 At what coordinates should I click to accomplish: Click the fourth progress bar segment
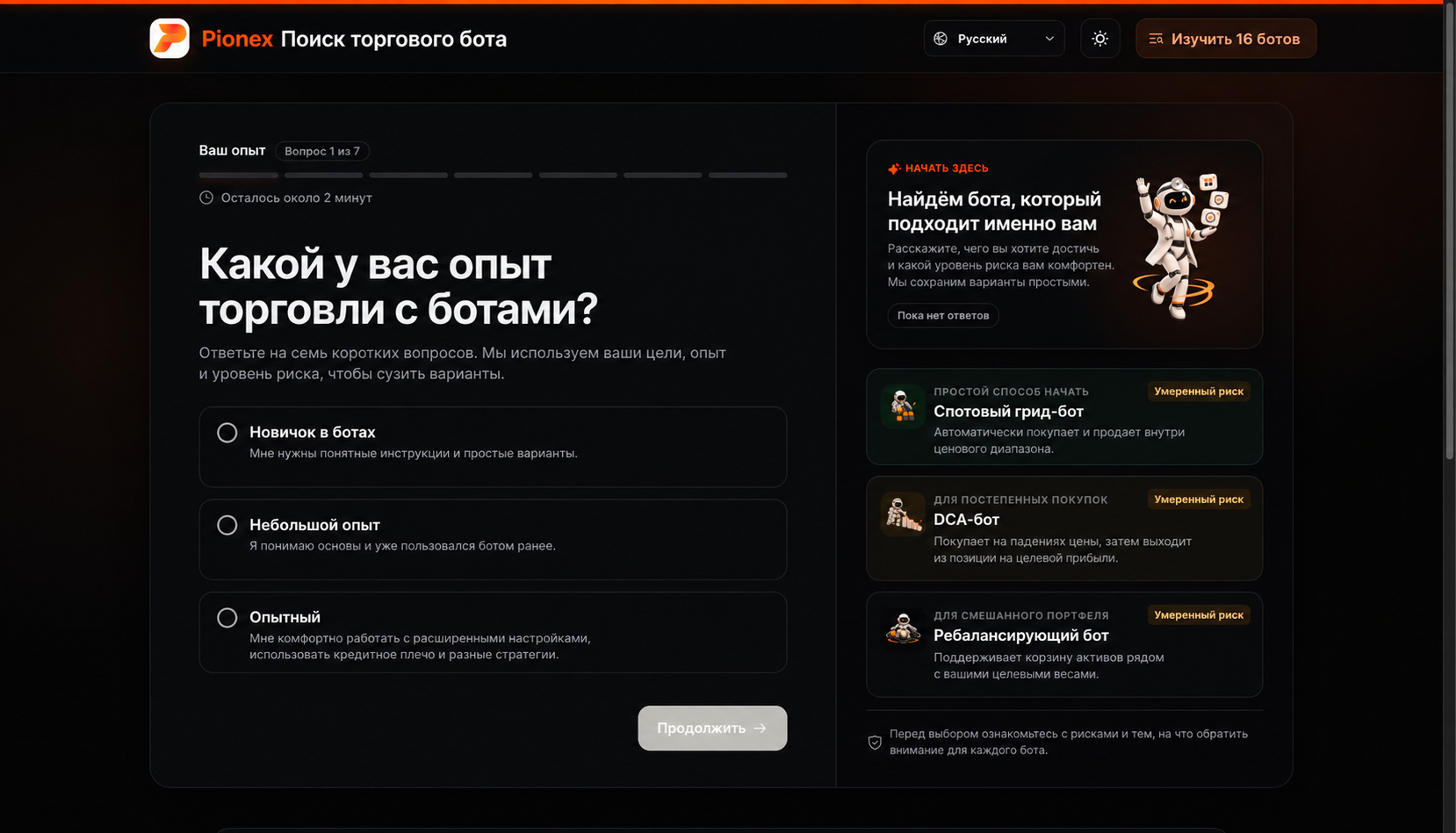(x=494, y=176)
